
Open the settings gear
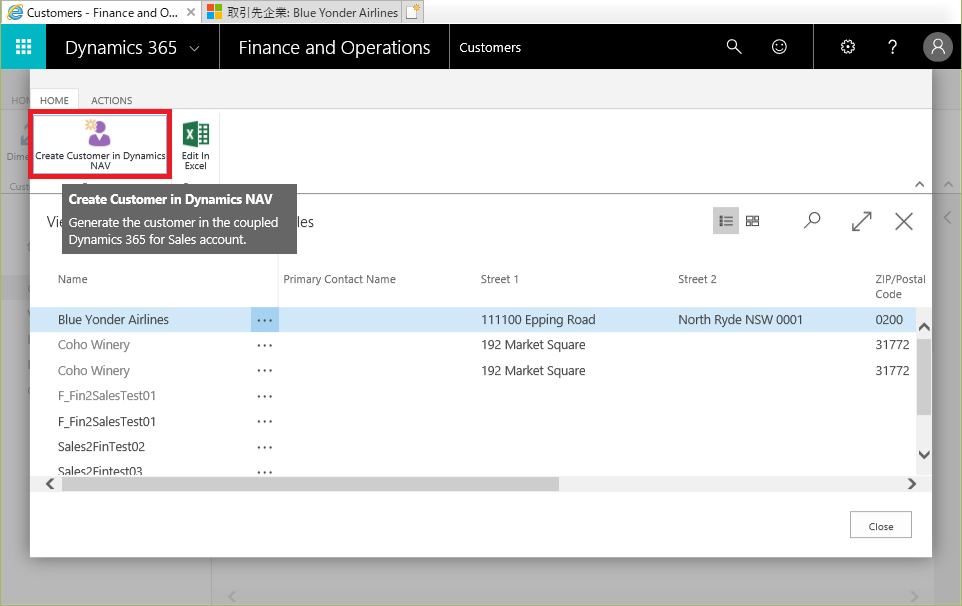coord(848,47)
